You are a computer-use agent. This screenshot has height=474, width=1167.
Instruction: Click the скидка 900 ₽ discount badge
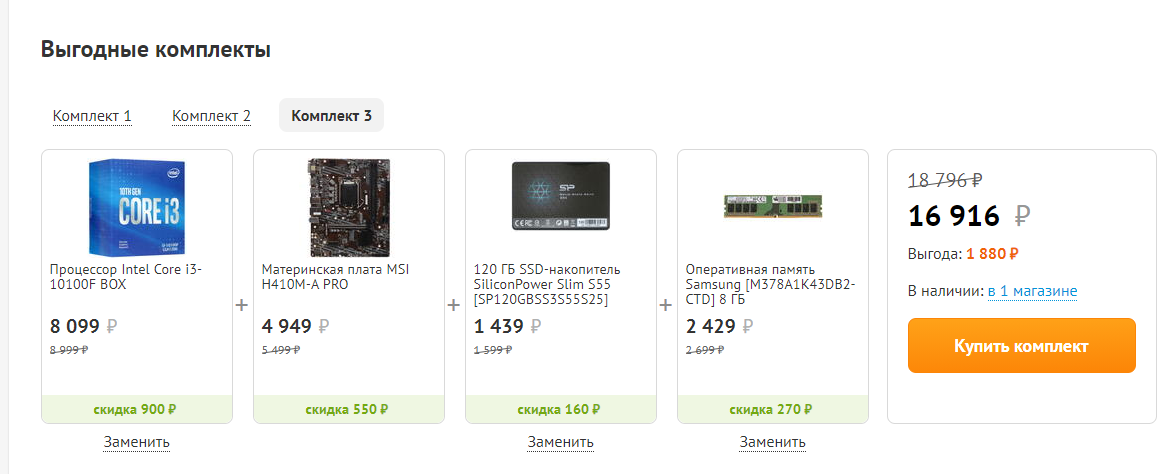coord(137,409)
